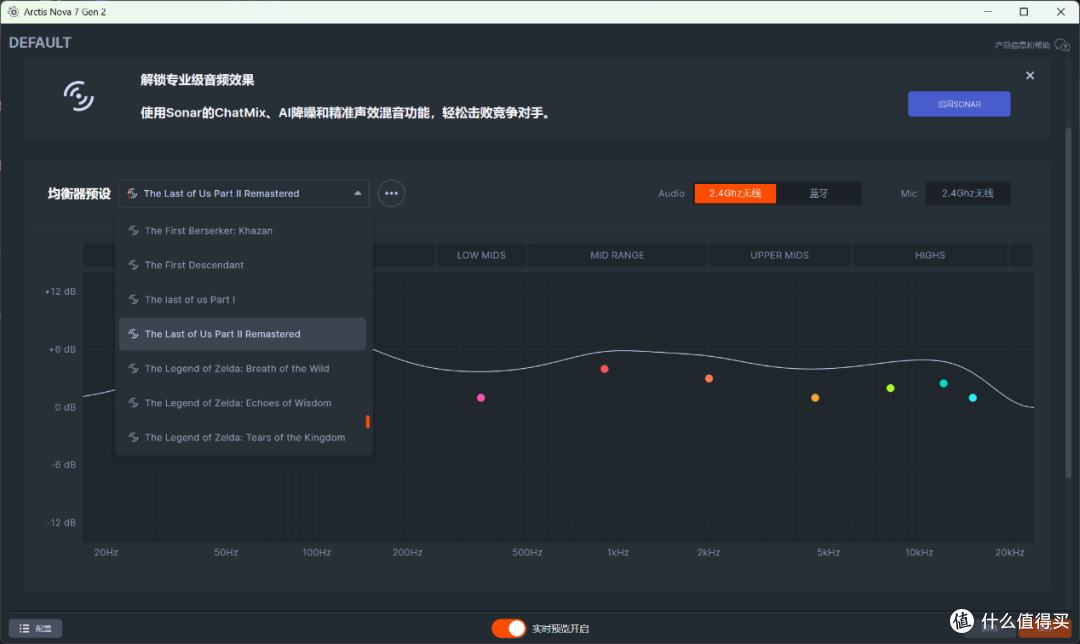
Task: Click the UPPER MIDS band label
Action: pos(779,255)
